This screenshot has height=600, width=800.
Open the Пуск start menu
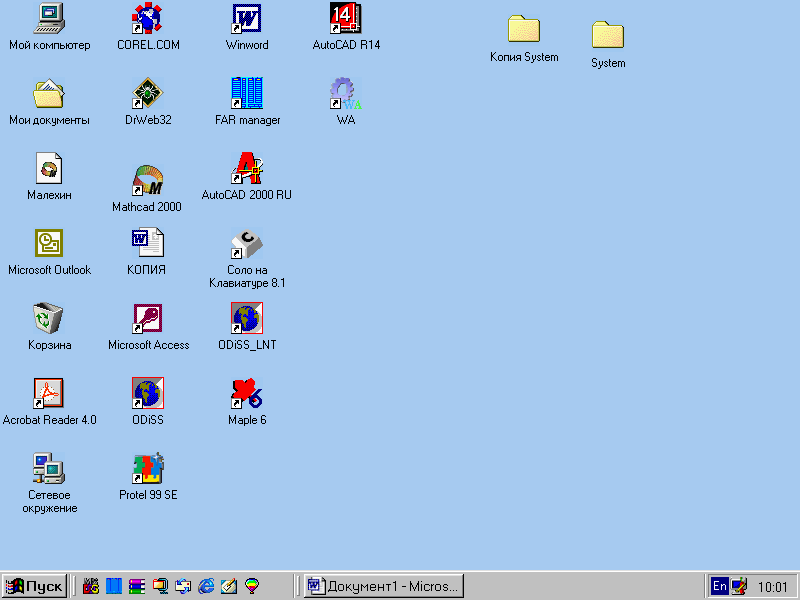tap(34, 586)
